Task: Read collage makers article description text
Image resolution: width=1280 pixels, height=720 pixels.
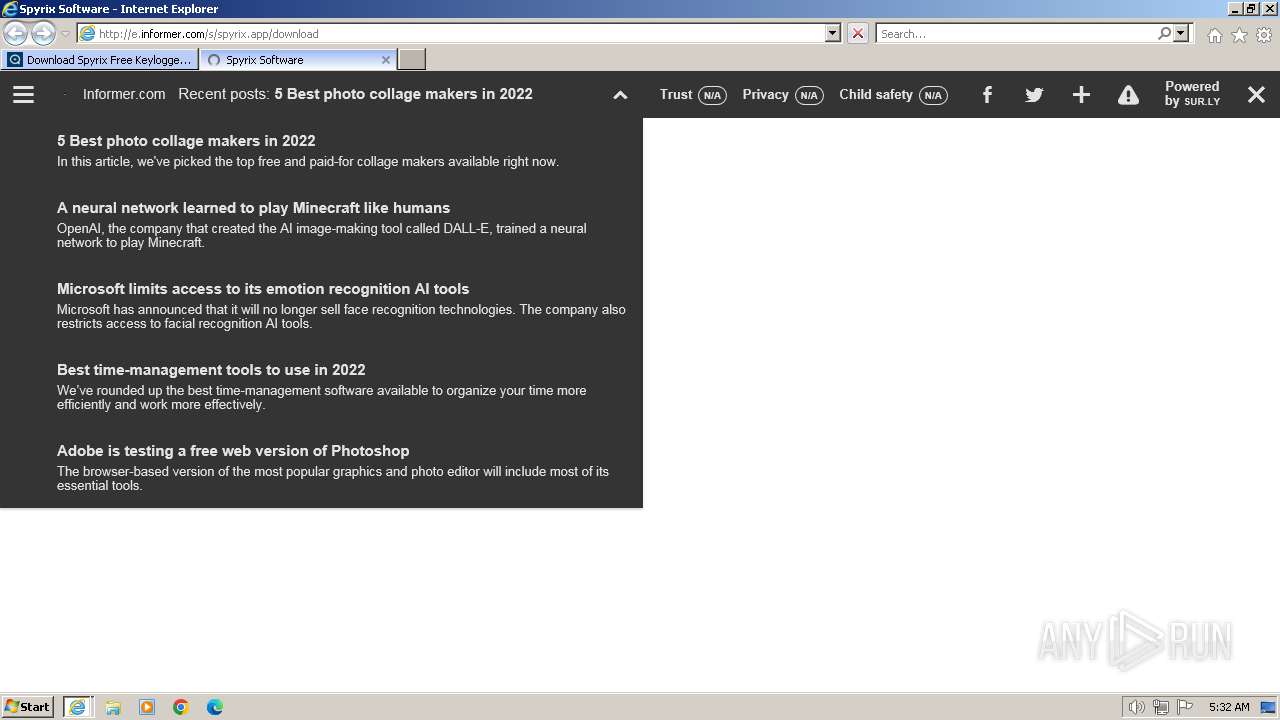Action: pyautogui.click(x=308, y=162)
